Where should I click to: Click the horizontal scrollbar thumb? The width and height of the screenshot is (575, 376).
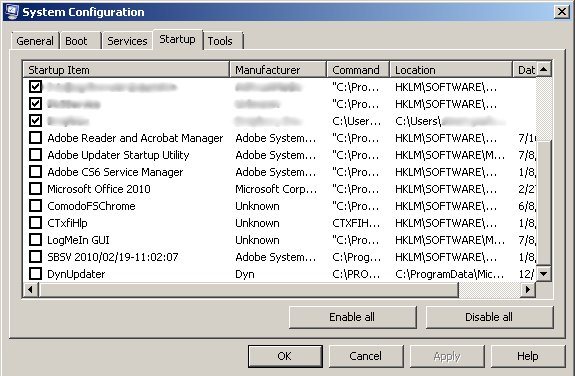coord(248,289)
